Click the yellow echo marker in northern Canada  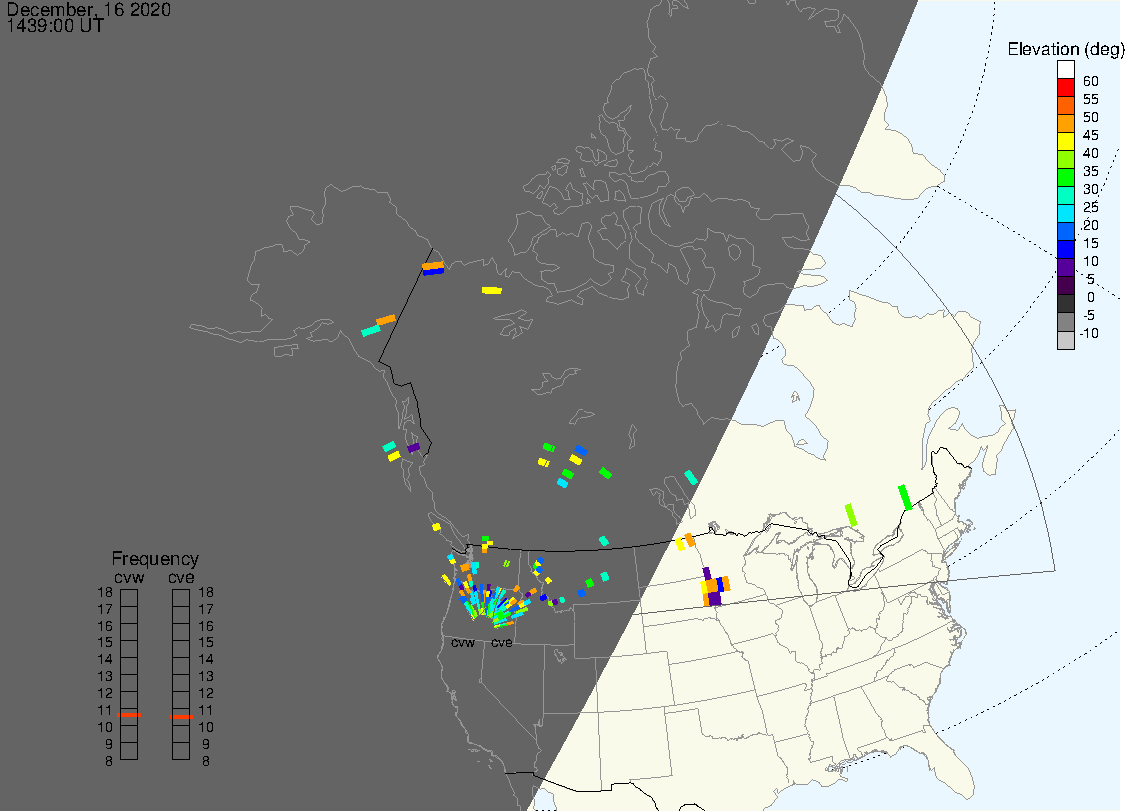pyautogui.click(x=492, y=291)
